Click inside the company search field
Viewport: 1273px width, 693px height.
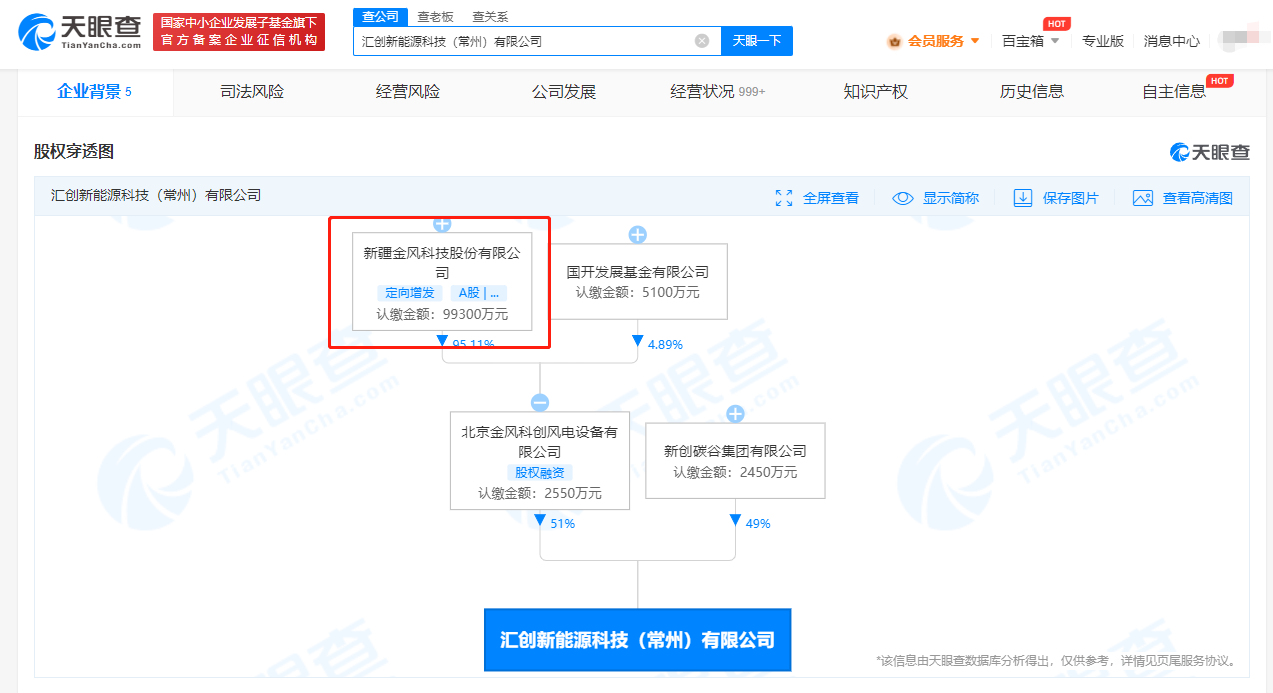520,41
